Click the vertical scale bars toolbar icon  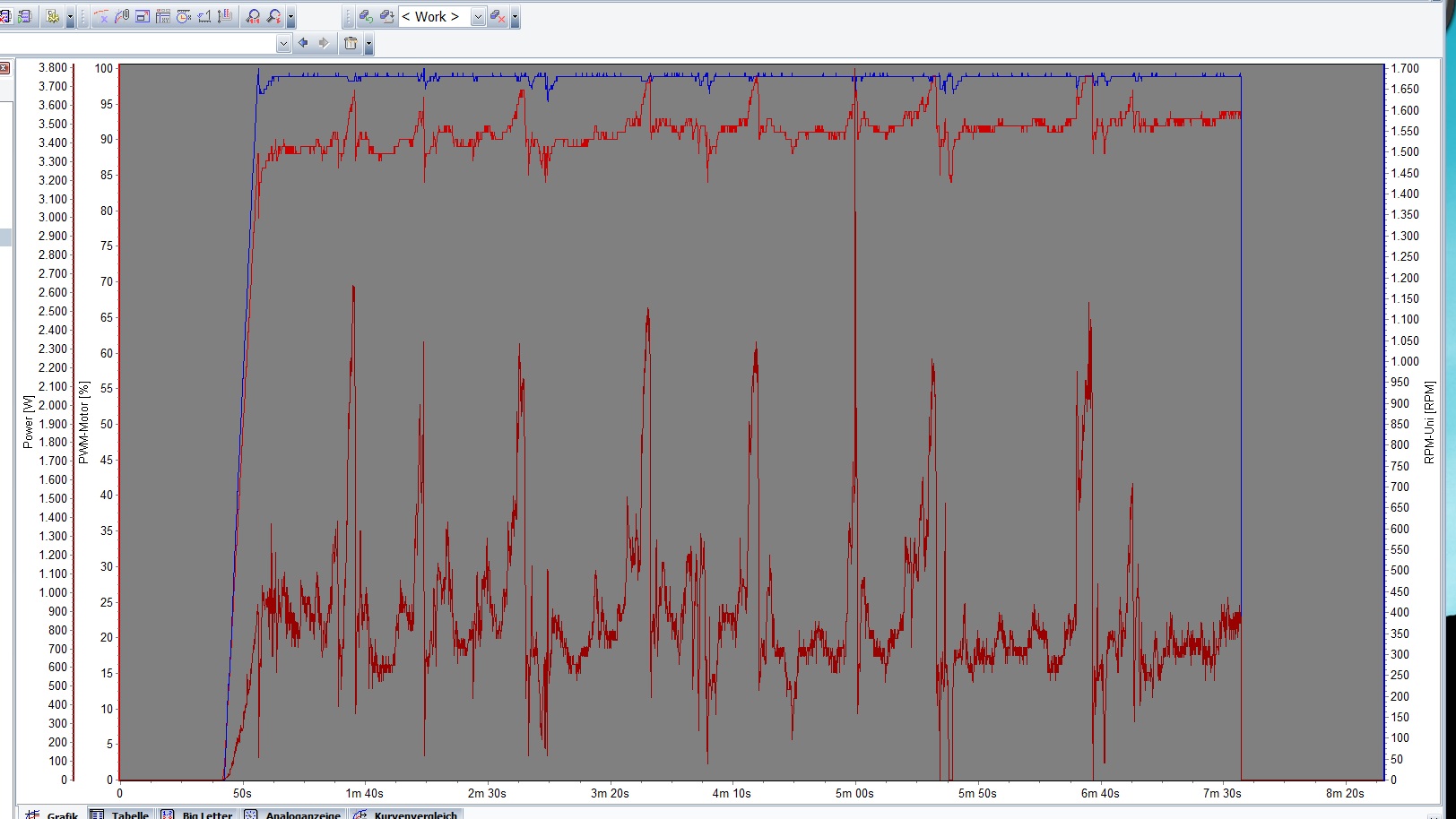(x=225, y=16)
